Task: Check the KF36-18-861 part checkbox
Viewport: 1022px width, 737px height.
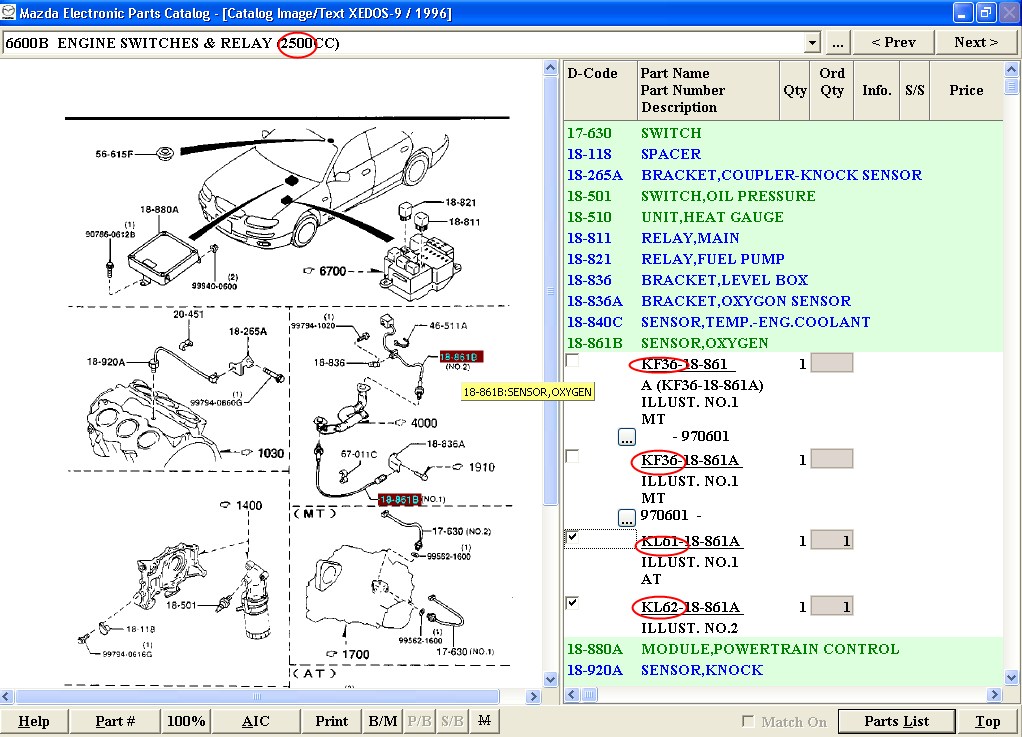Action: [572, 360]
